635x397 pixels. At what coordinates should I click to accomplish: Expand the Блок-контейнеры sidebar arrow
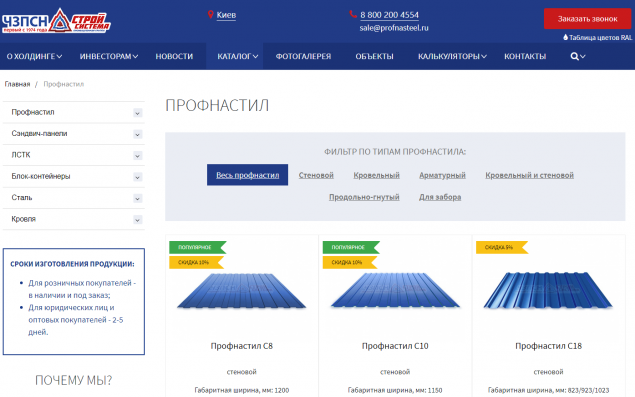coord(138,177)
